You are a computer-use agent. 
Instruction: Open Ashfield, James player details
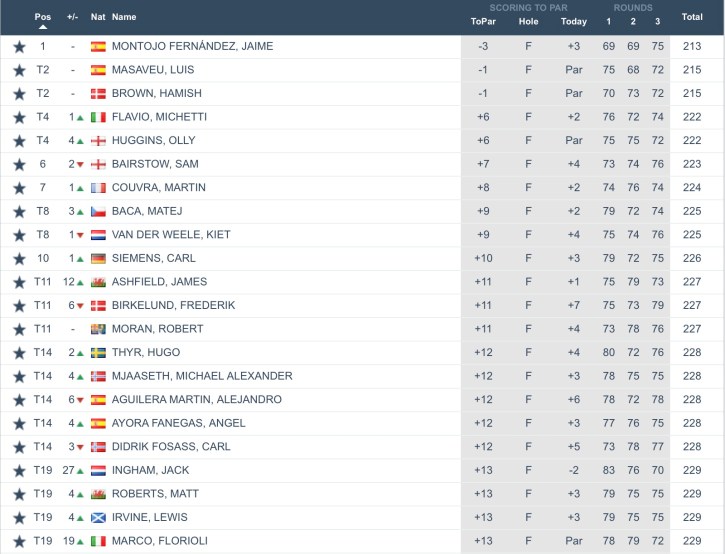tap(159, 282)
